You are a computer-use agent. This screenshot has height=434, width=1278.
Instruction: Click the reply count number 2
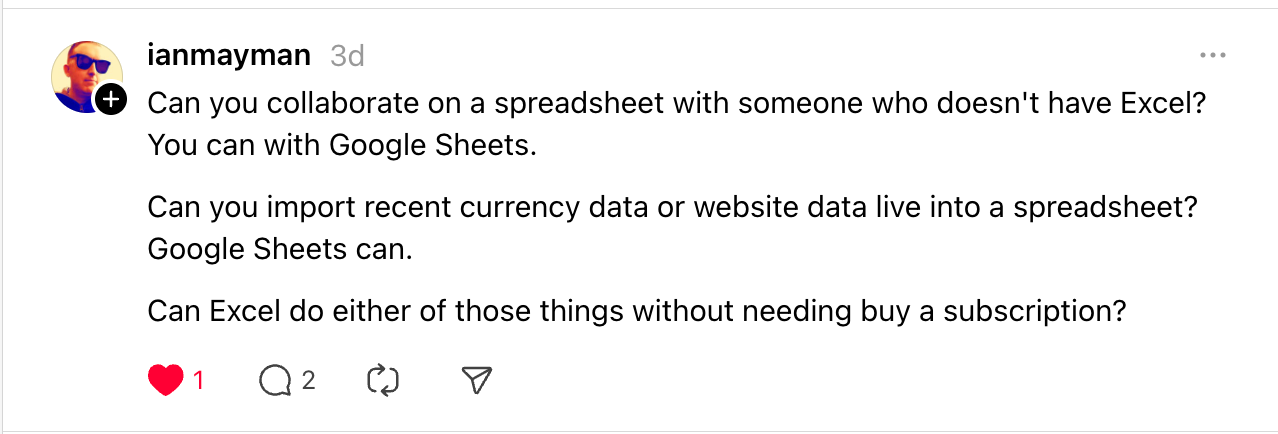[308, 380]
